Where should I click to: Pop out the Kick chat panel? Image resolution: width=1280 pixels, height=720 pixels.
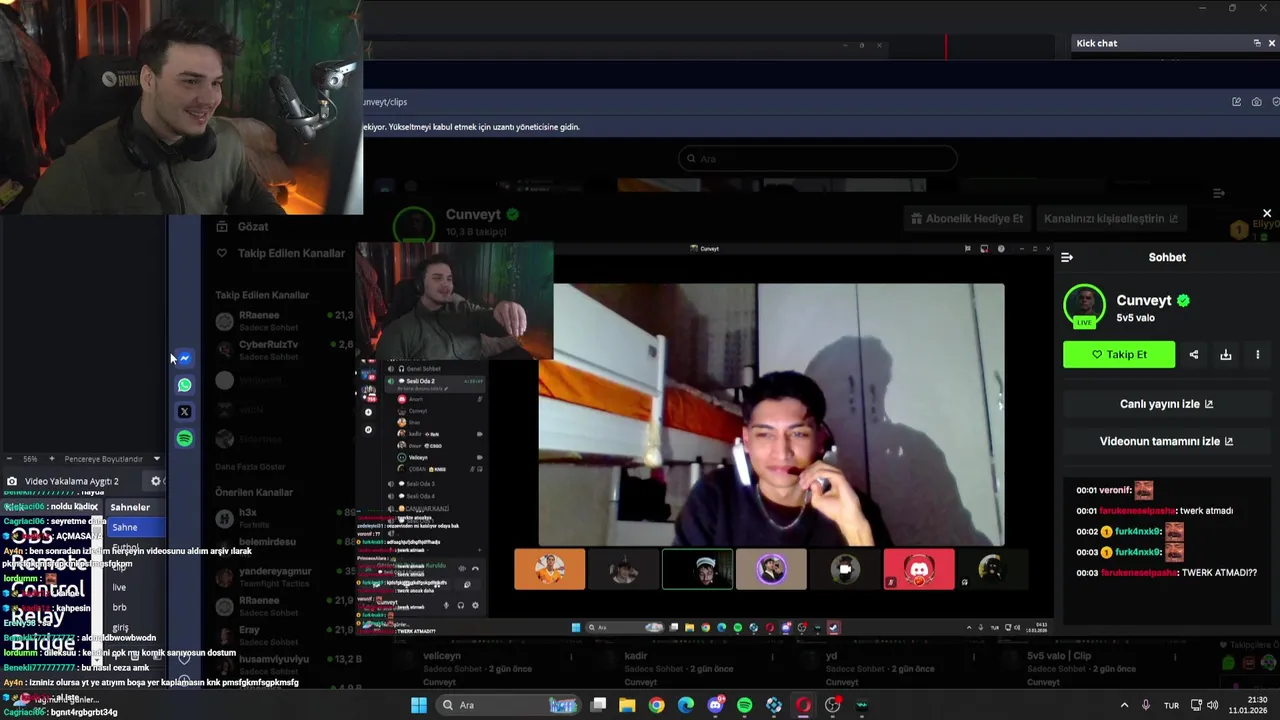[x=1257, y=43]
